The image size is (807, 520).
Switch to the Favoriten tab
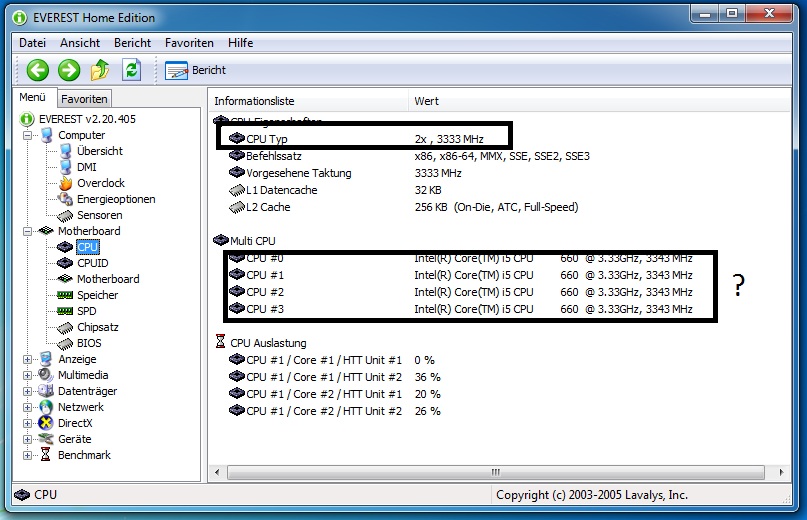pos(84,99)
